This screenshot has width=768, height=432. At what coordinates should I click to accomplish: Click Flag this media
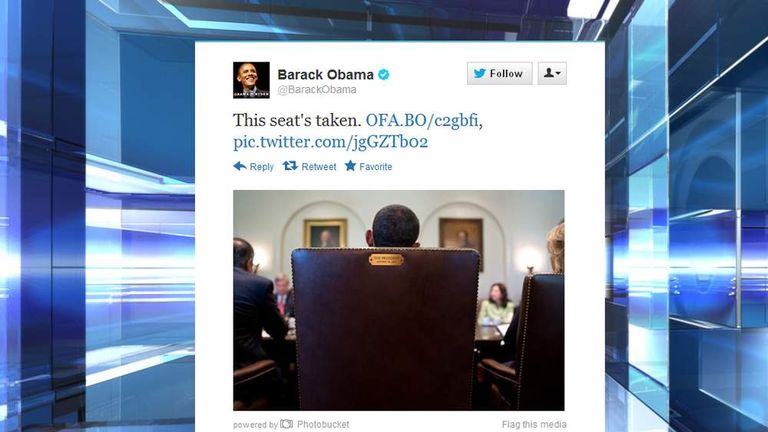pos(534,425)
